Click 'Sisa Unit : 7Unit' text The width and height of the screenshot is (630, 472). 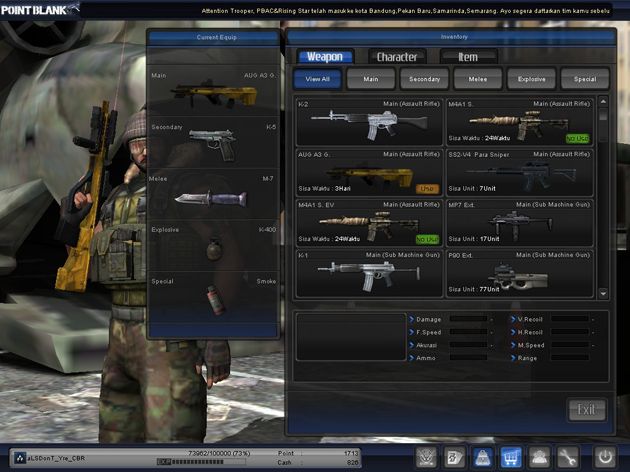pos(472,188)
